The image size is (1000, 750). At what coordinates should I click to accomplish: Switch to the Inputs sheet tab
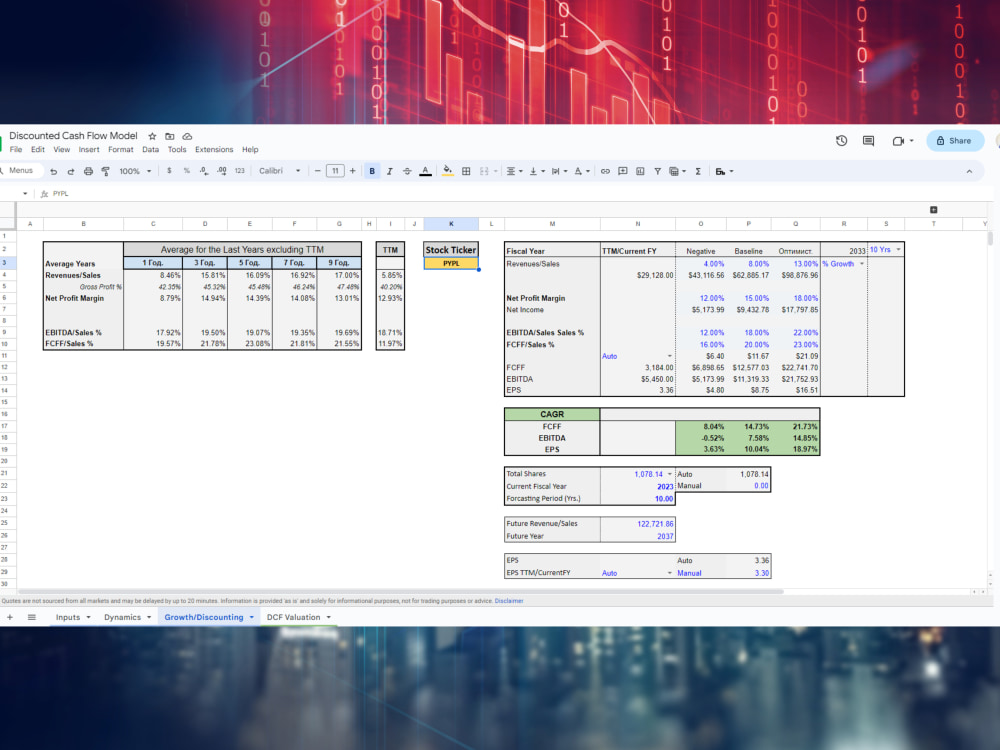68,617
